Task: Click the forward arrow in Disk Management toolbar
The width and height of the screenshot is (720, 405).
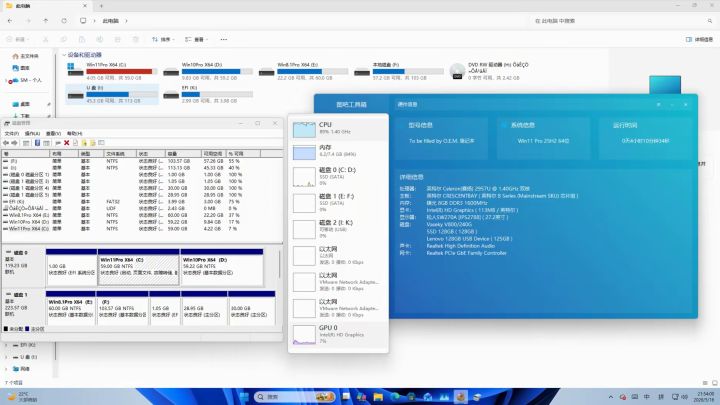Action: click(14, 143)
